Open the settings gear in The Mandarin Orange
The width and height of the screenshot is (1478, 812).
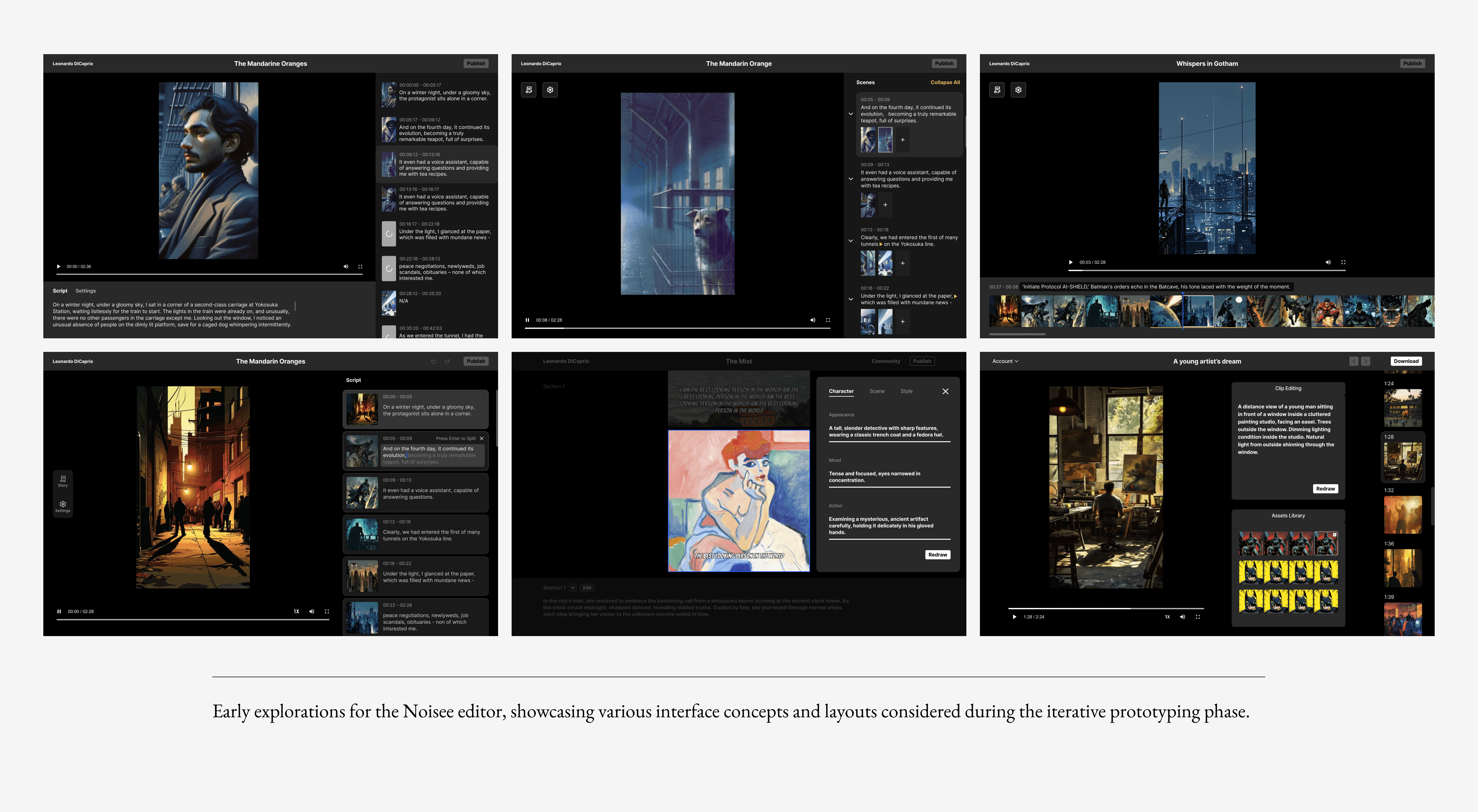click(x=550, y=90)
